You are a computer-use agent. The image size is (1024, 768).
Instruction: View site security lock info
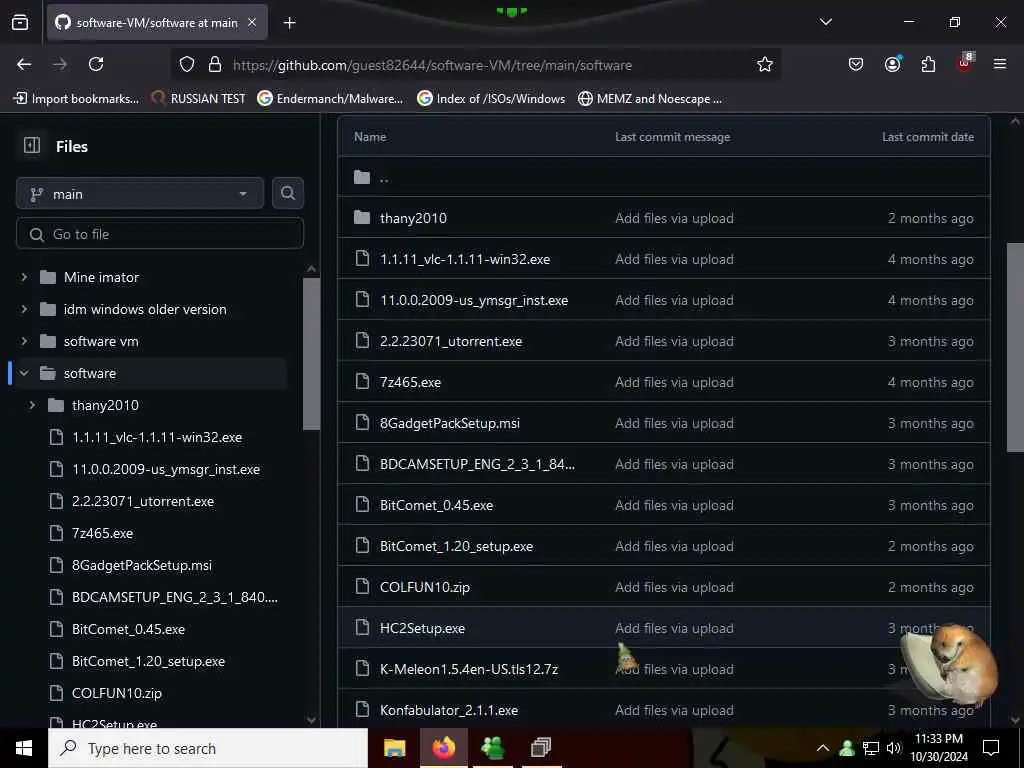pyautogui.click(x=215, y=64)
